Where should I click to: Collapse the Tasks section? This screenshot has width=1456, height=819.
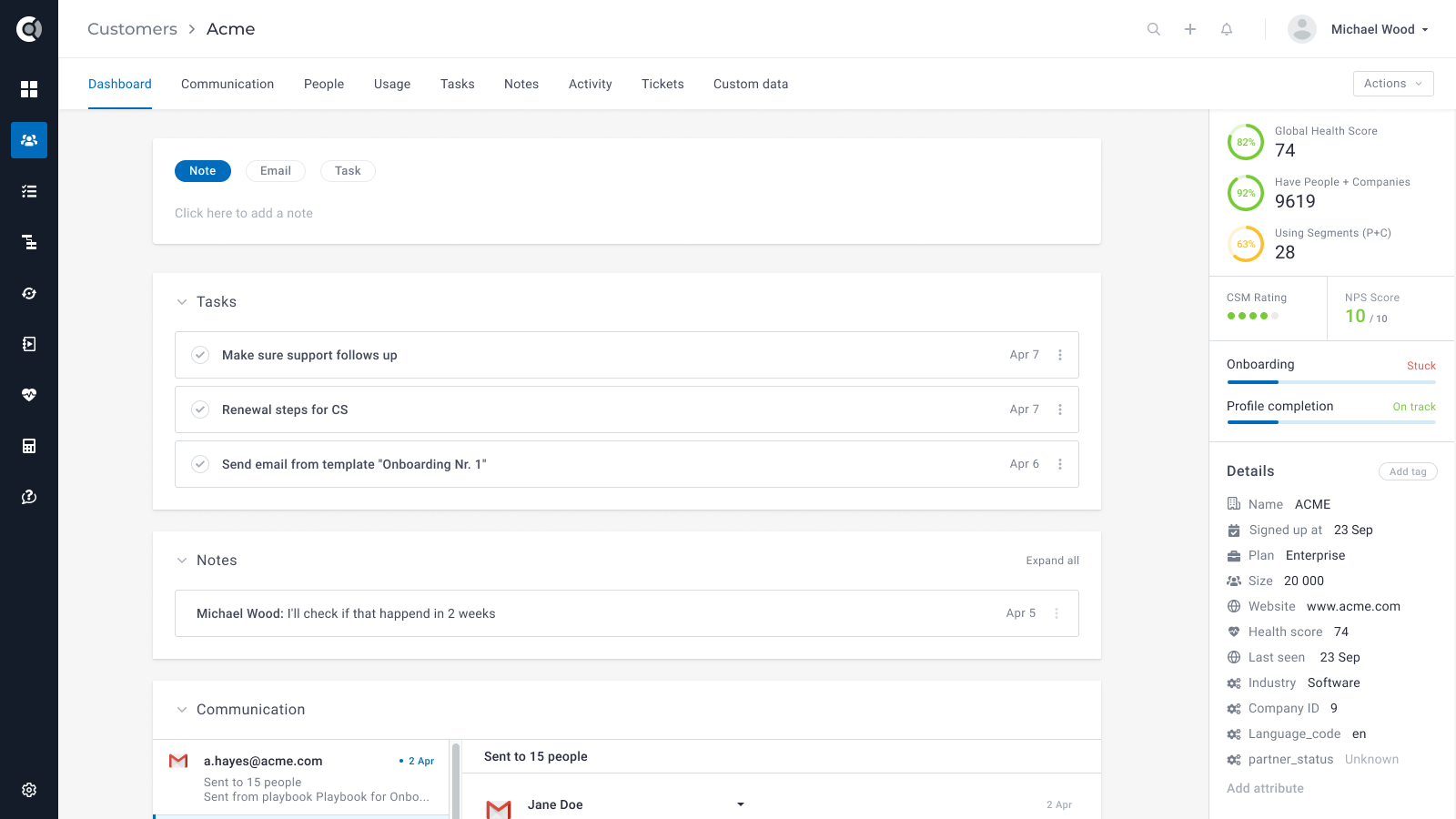[x=182, y=302]
